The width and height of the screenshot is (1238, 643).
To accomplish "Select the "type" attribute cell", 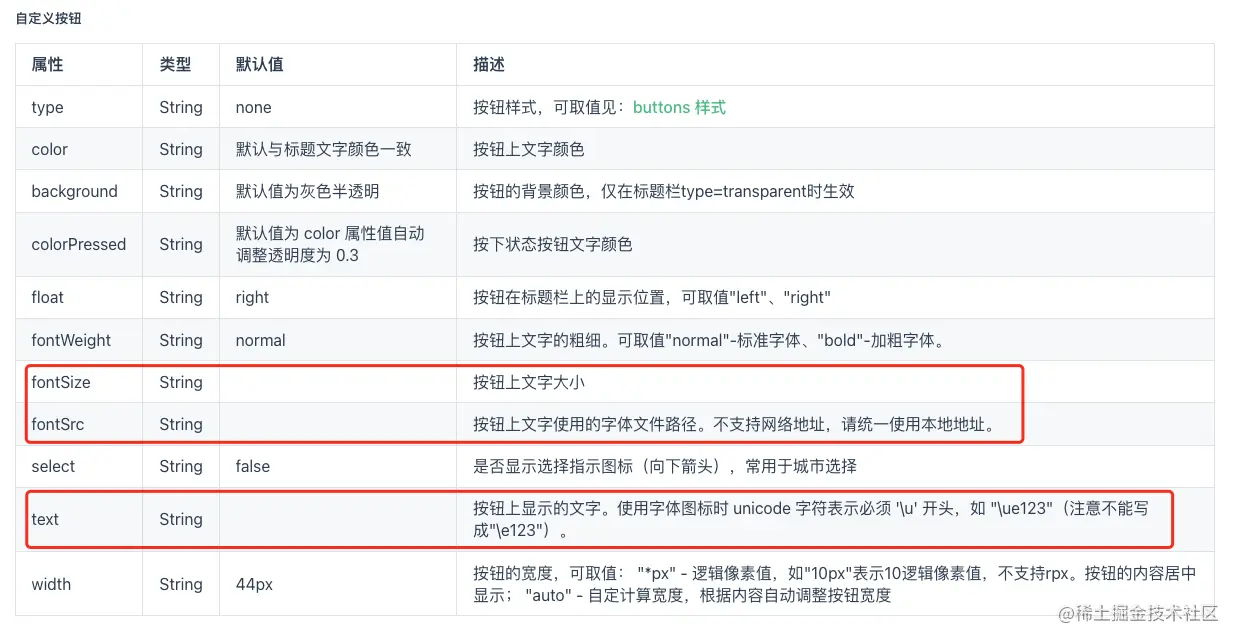I will [x=47, y=107].
